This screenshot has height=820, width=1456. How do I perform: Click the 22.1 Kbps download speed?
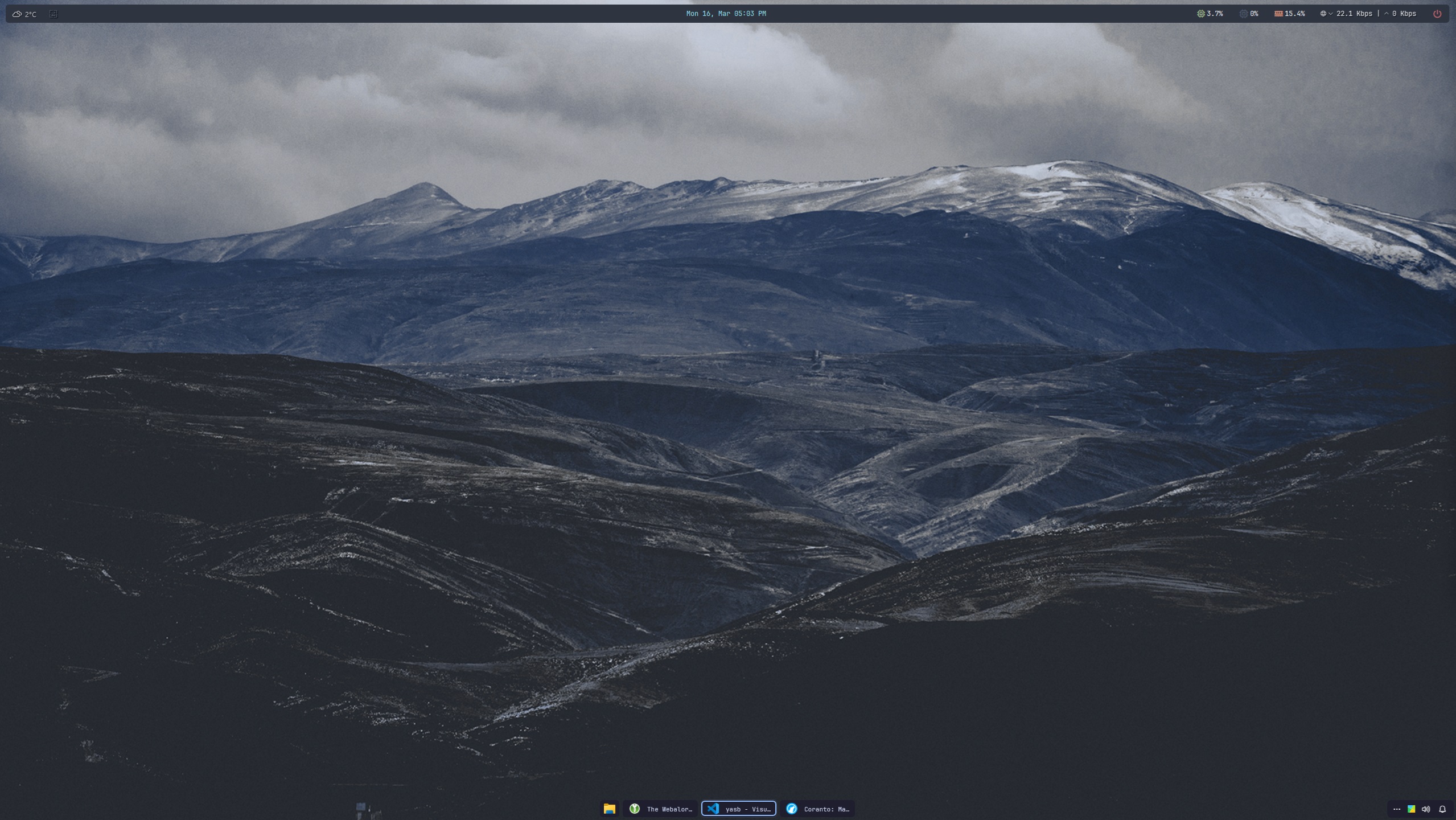click(x=1354, y=14)
